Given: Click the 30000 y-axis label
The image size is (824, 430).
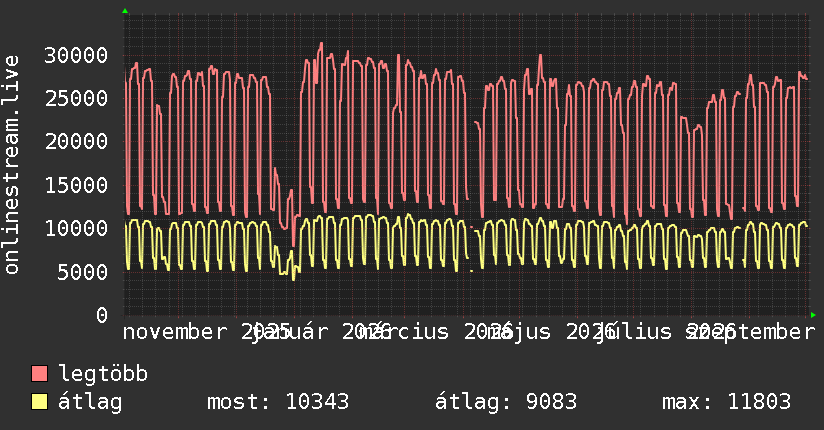Looking at the screenshot, I should point(76,55).
